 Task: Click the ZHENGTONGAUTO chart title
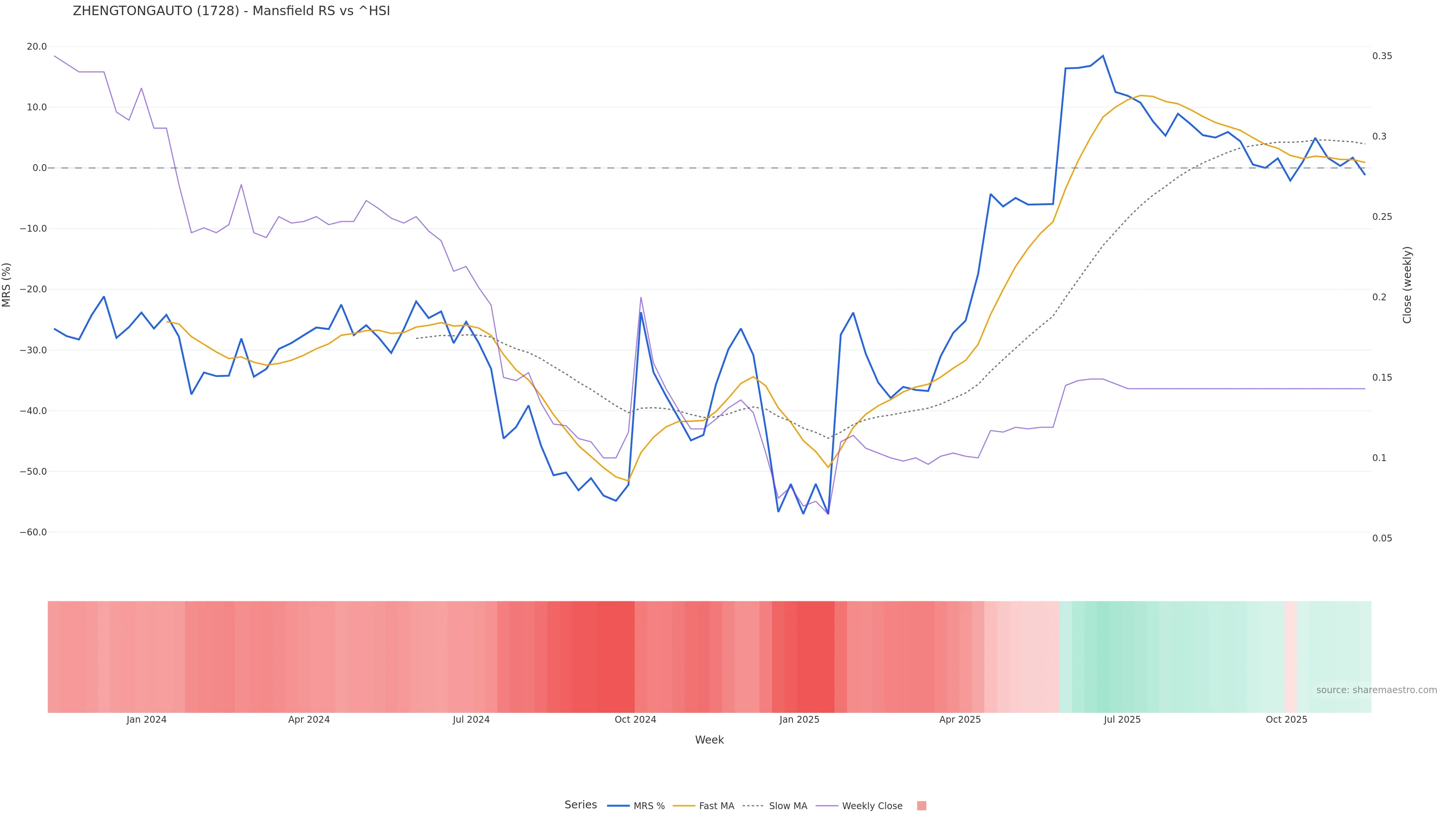pyautogui.click(x=231, y=11)
